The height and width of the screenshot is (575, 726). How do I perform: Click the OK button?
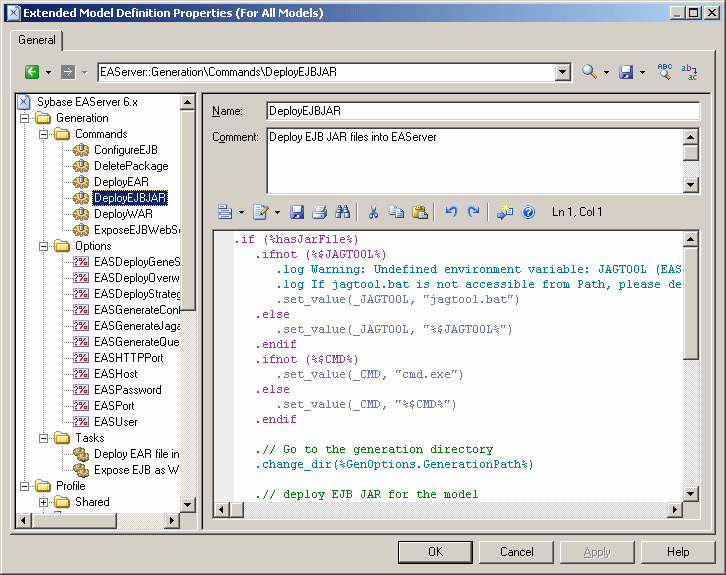[435, 552]
